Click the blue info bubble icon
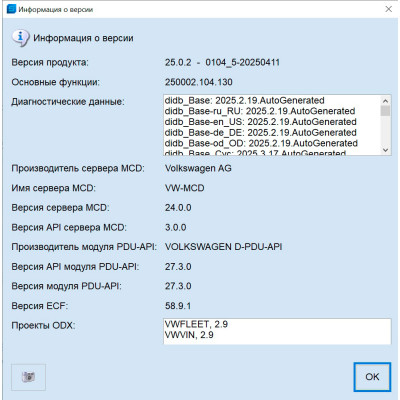This screenshot has height=400, width=400. [x=20, y=38]
